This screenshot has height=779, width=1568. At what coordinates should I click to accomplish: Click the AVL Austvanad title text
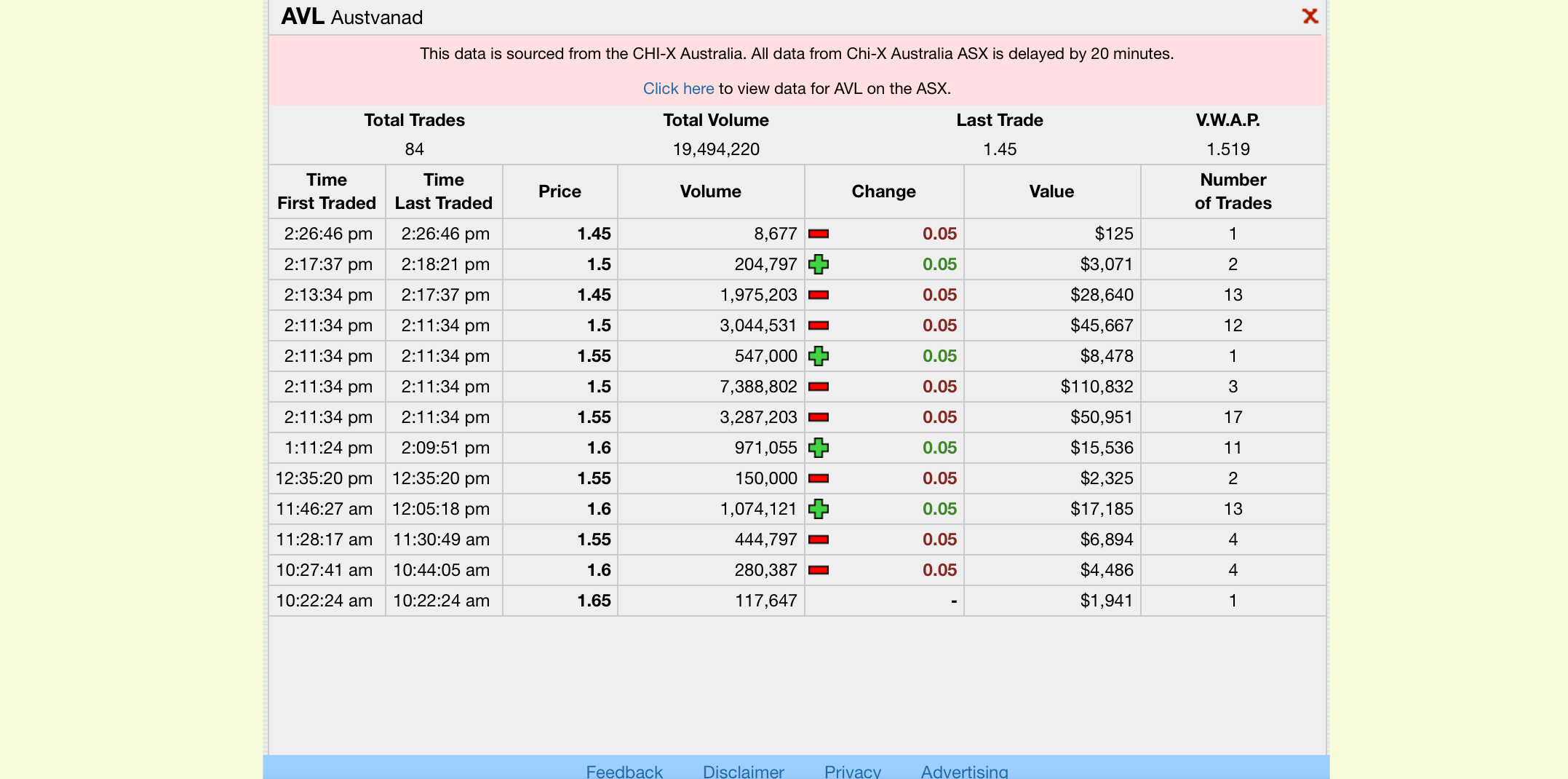click(351, 17)
